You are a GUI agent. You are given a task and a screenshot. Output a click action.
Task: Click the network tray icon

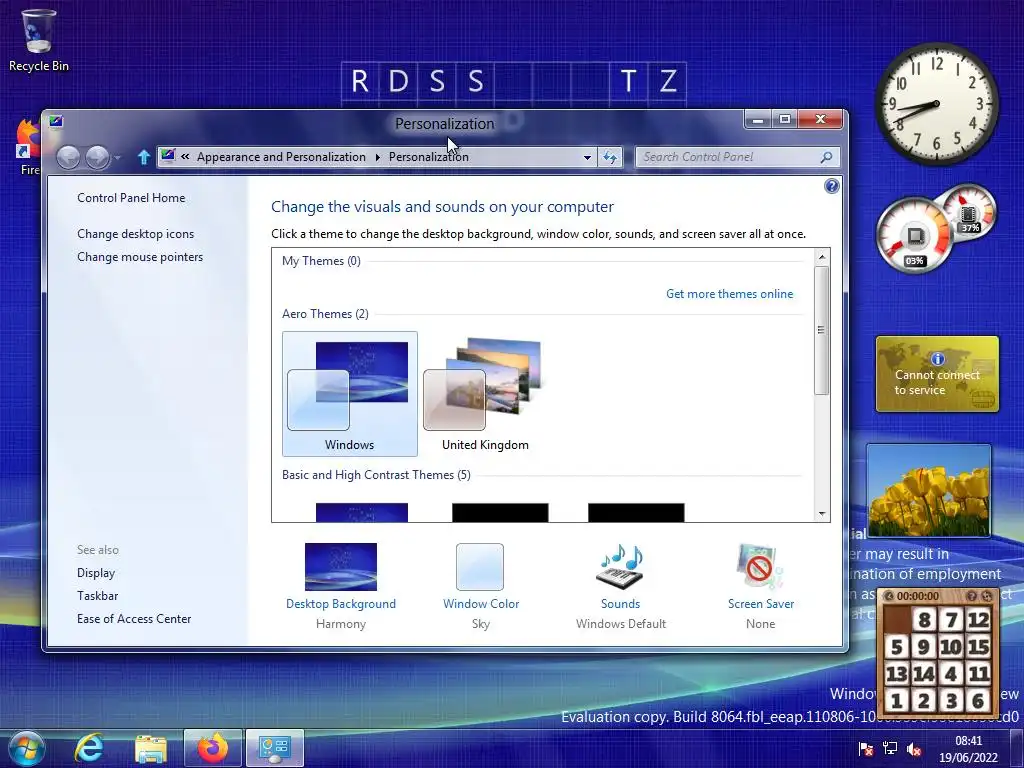[x=889, y=749]
